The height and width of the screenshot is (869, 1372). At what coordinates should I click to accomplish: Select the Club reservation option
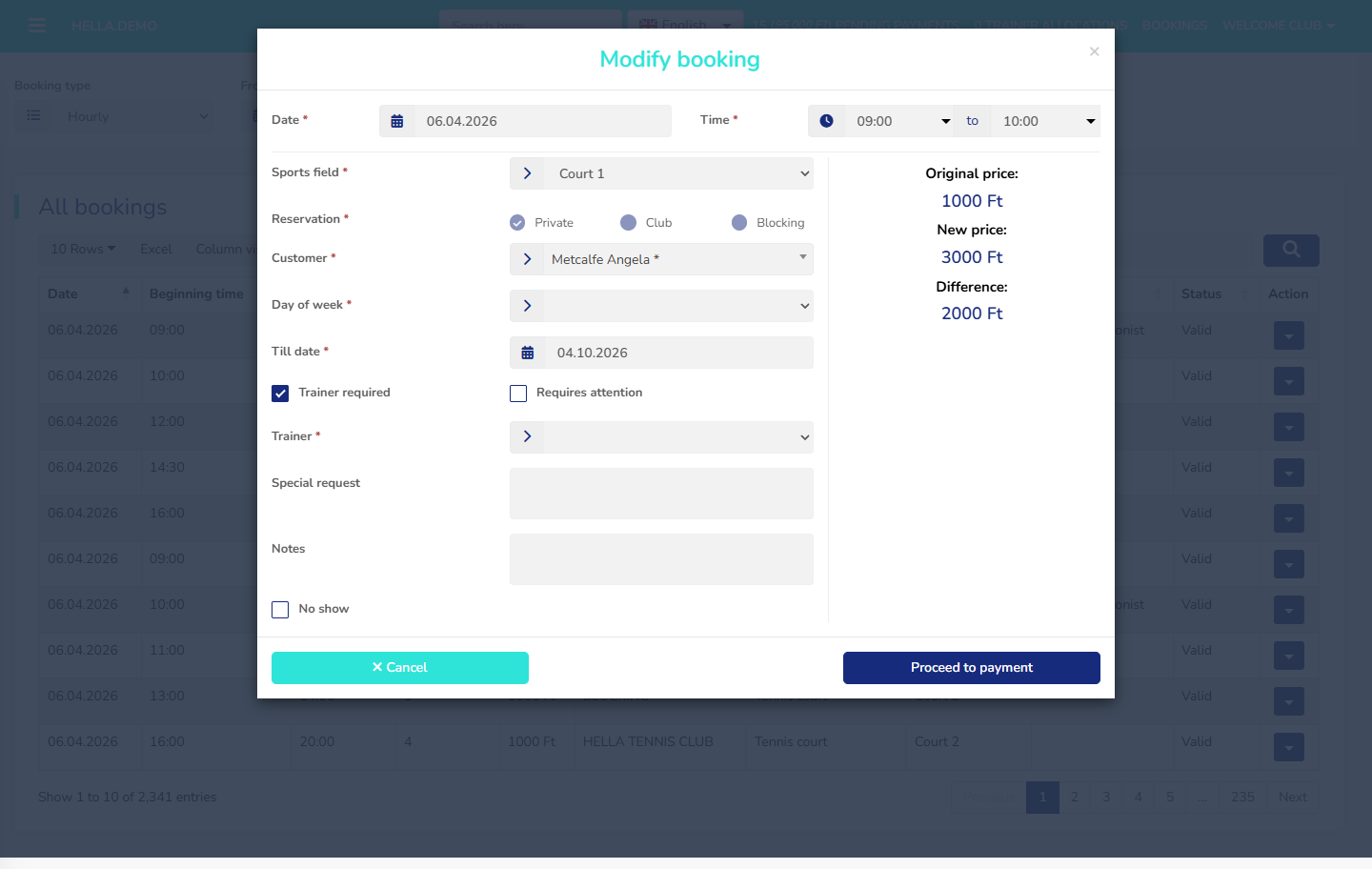tap(628, 222)
